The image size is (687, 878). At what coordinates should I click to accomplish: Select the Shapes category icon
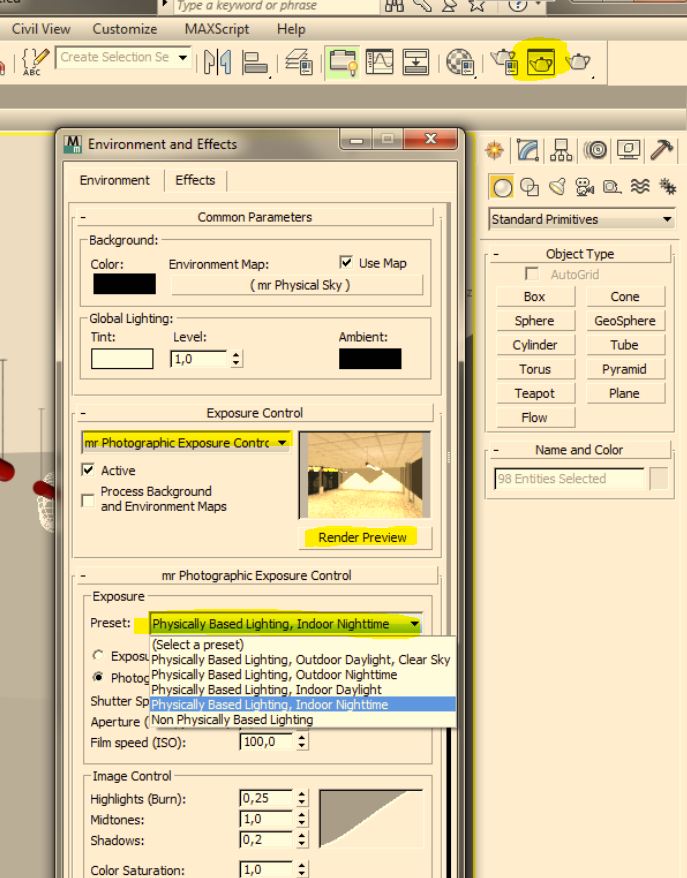pos(529,187)
